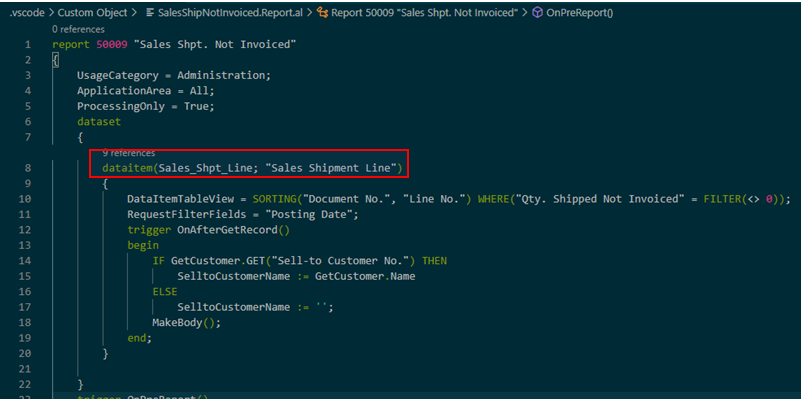Click line number 12 in the gutter
Viewport: 801px width, 399px height.
25,230
